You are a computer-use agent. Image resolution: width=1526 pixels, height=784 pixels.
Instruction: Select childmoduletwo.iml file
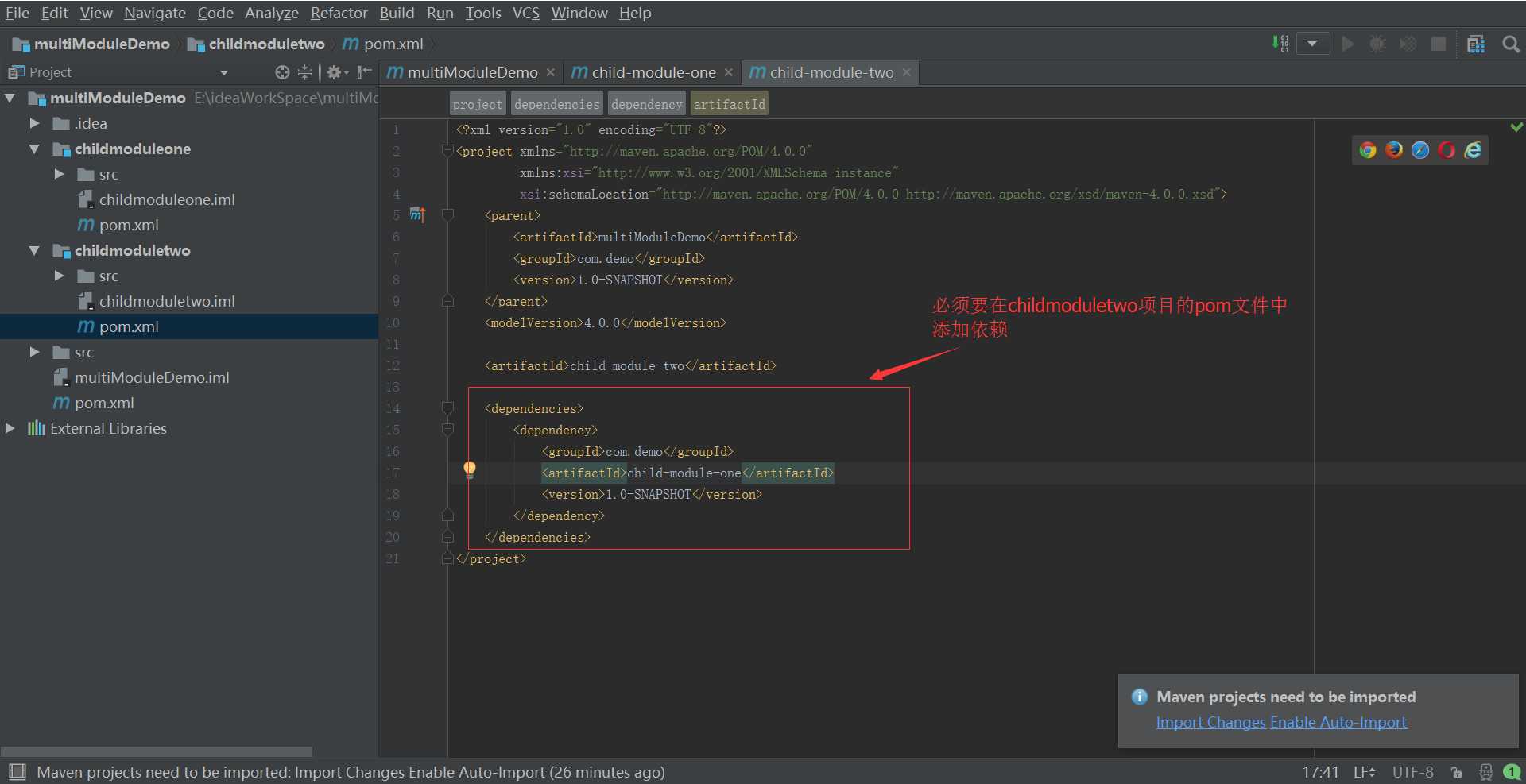coord(166,301)
